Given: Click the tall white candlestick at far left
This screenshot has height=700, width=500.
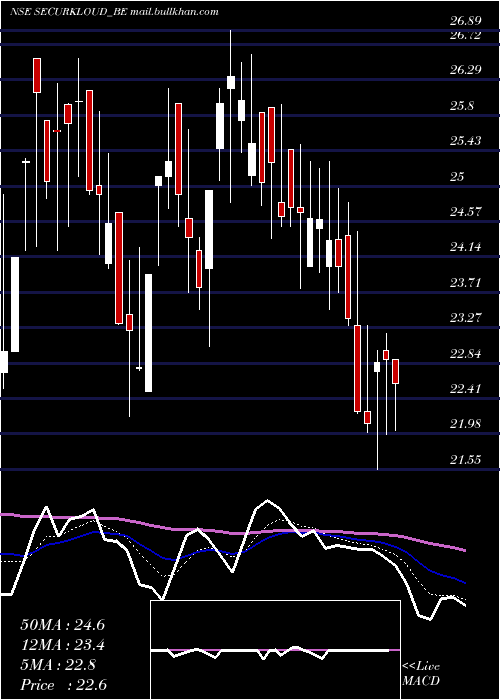Looking at the screenshot, I should [15, 304].
